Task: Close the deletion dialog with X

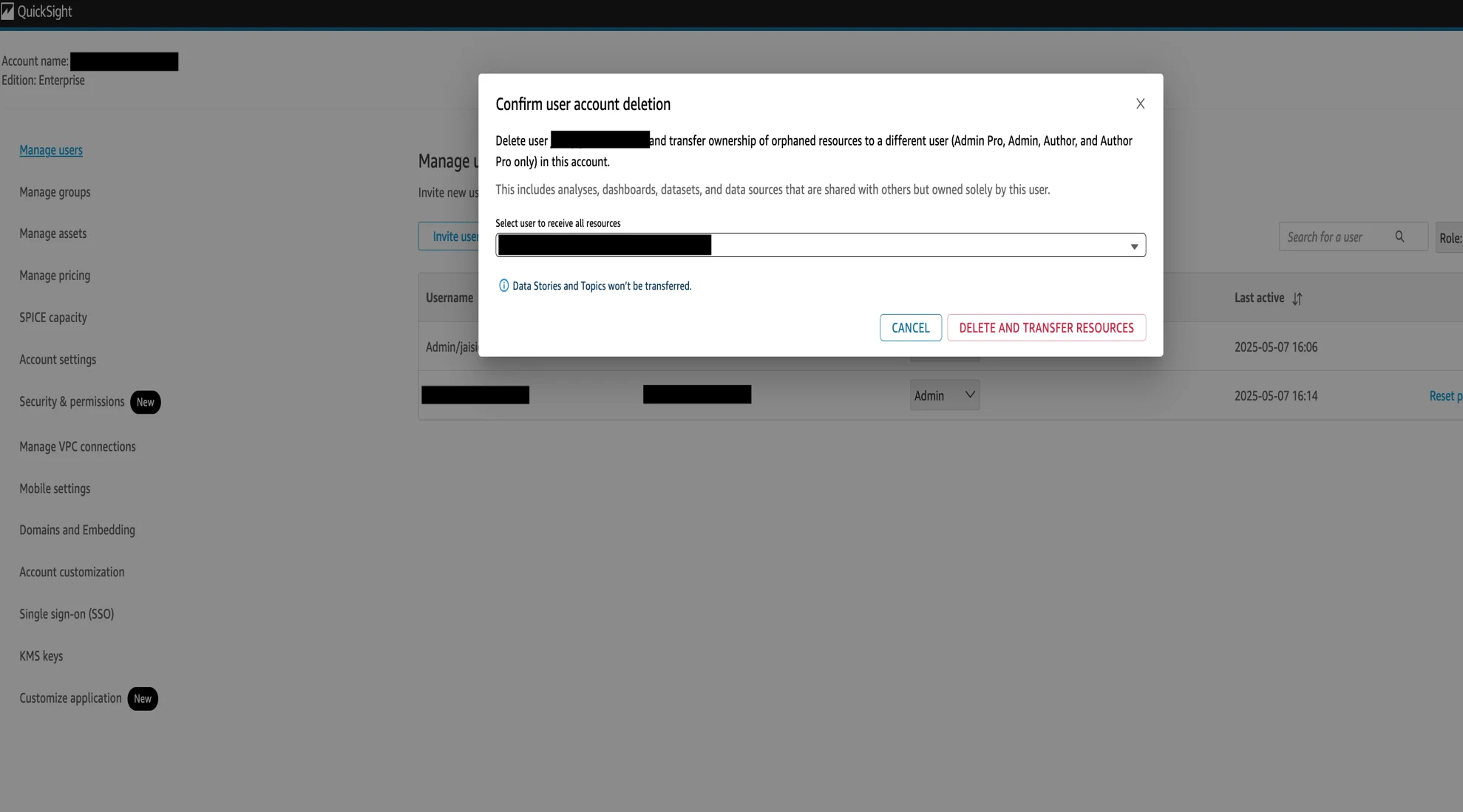Action: (x=1140, y=104)
